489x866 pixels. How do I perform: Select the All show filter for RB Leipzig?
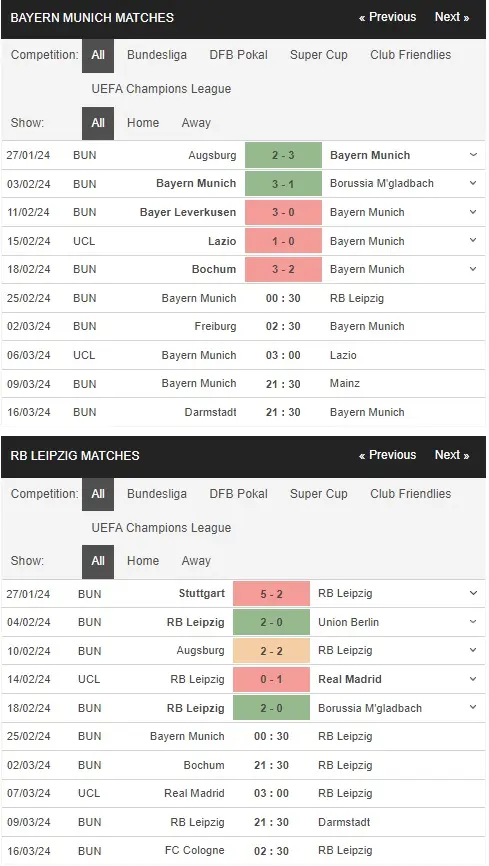tap(98, 561)
